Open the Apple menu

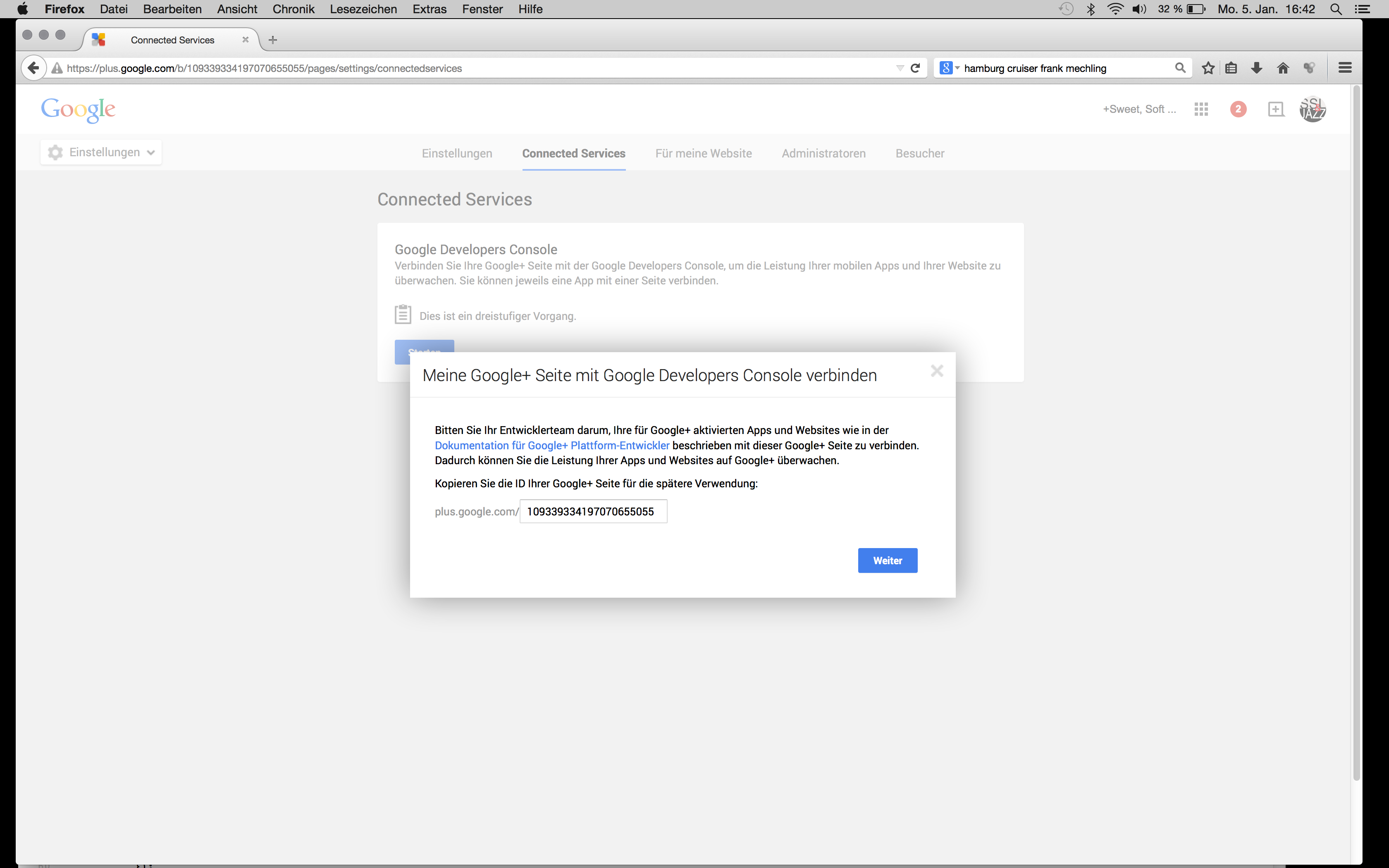point(22,9)
